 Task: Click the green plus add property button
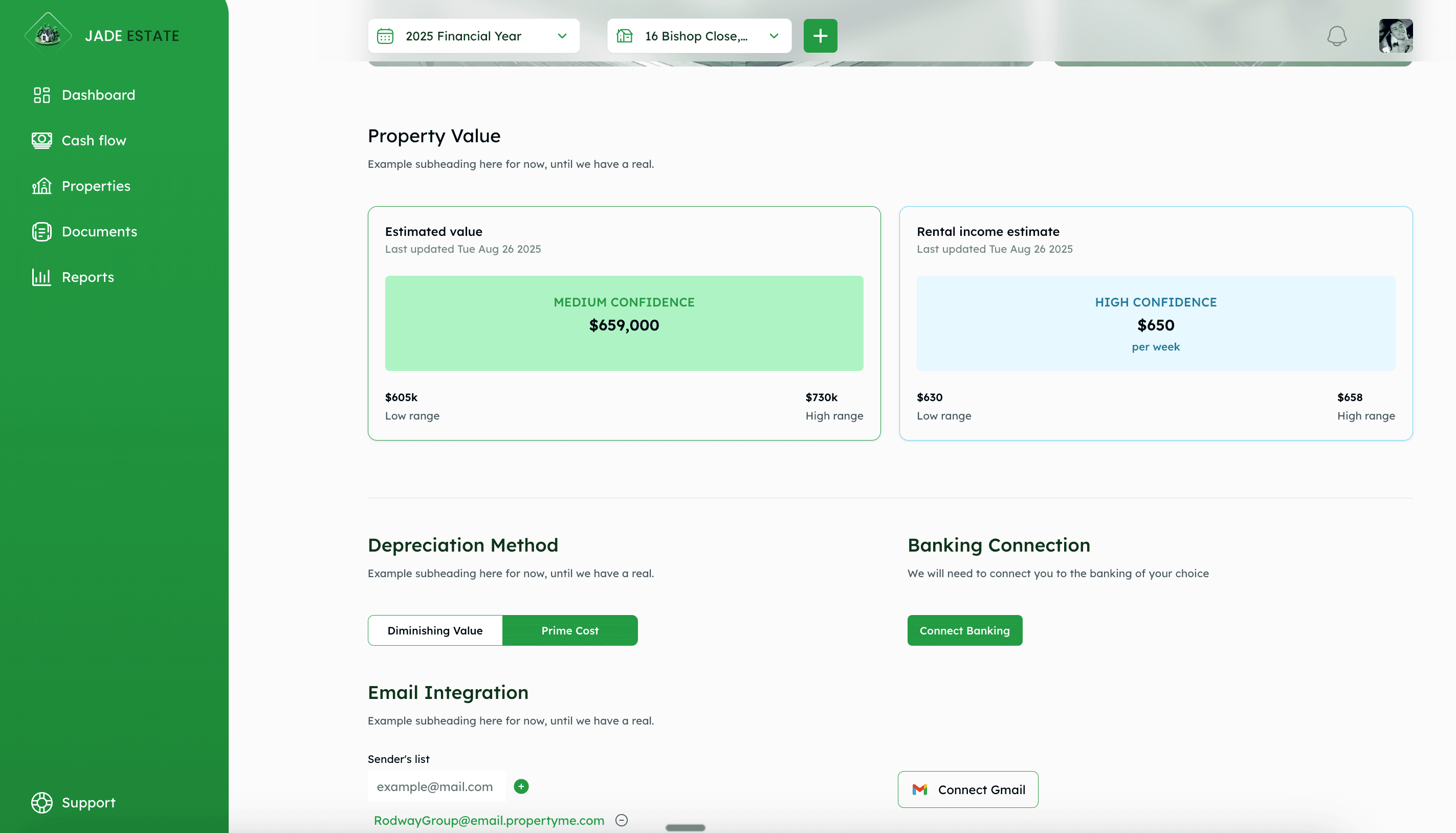coord(820,36)
